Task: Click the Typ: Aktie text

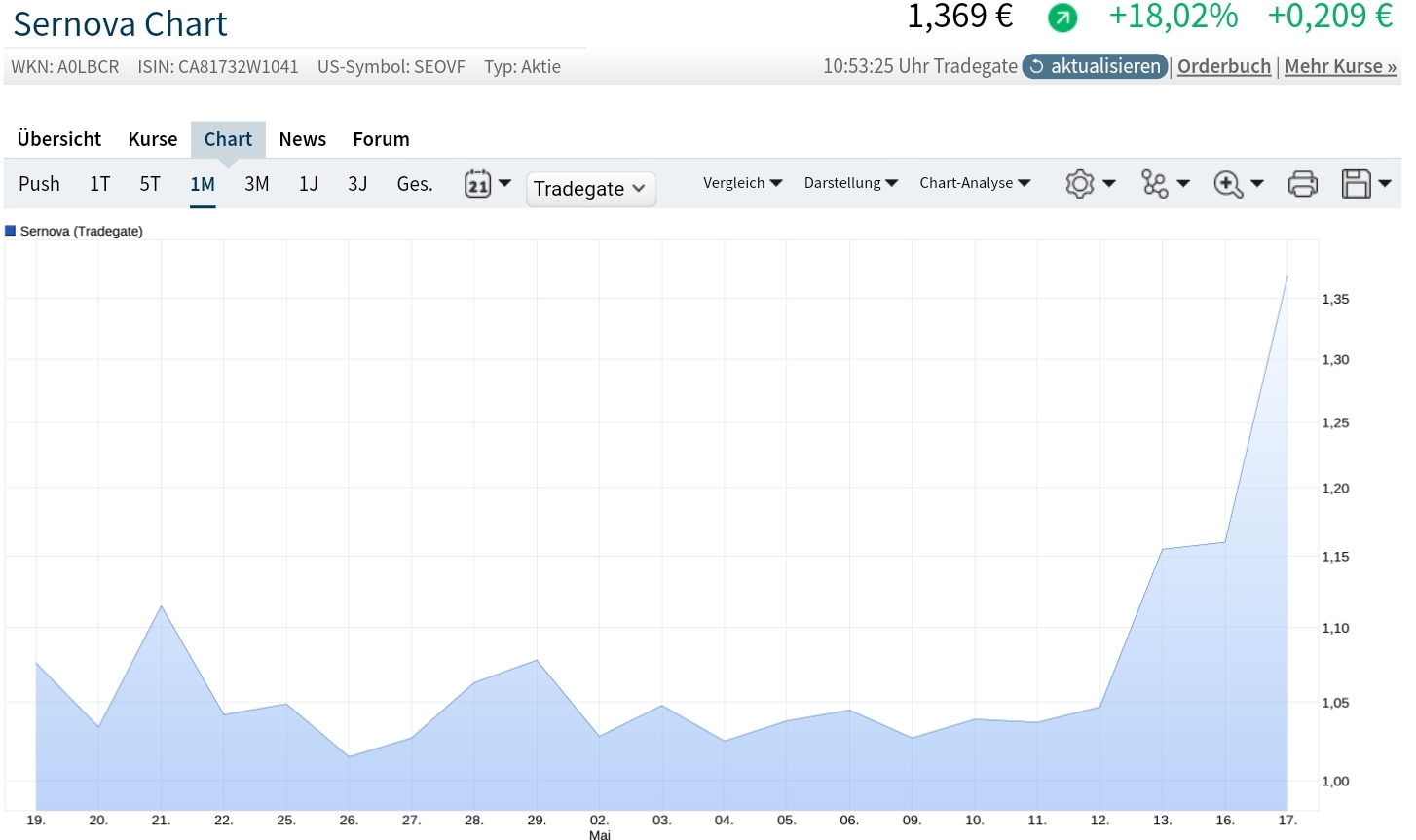Action: [x=523, y=67]
